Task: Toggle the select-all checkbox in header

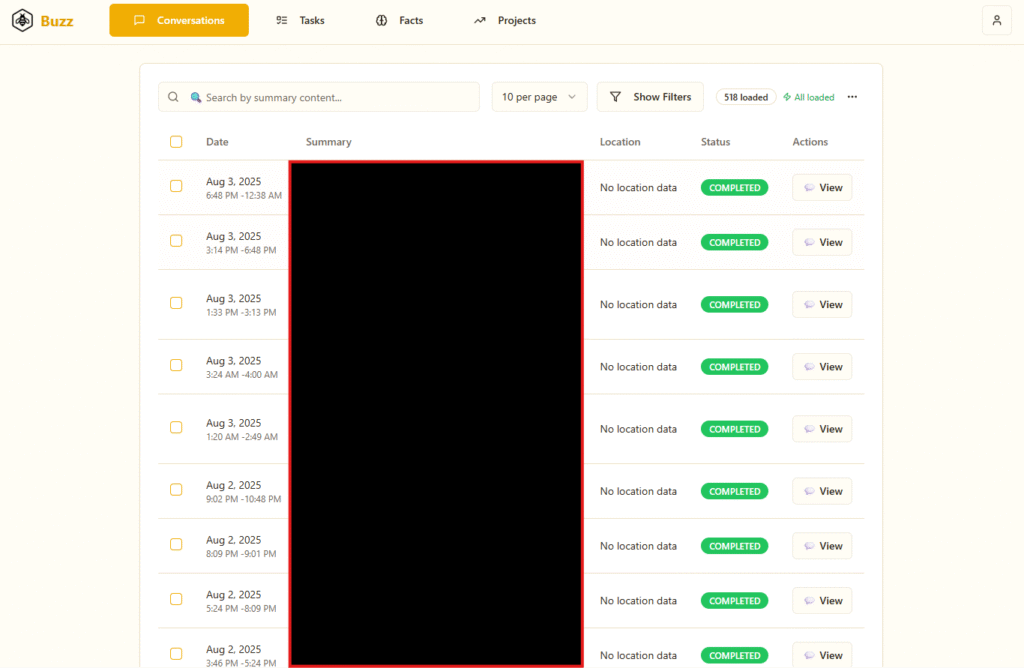Action: [x=176, y=142]
